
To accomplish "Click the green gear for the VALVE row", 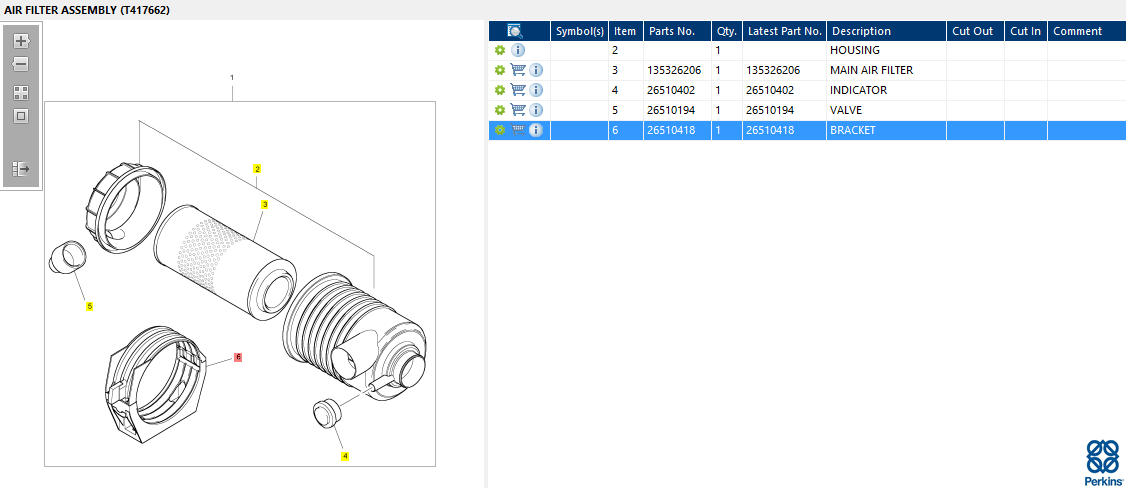I will tap(500, 110).
